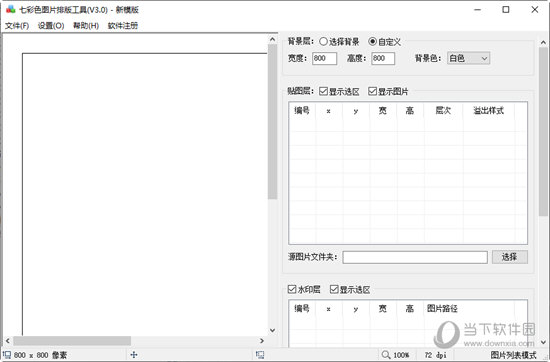Select the 自定义 radio button
550x362 pixels.
(373, 41)
